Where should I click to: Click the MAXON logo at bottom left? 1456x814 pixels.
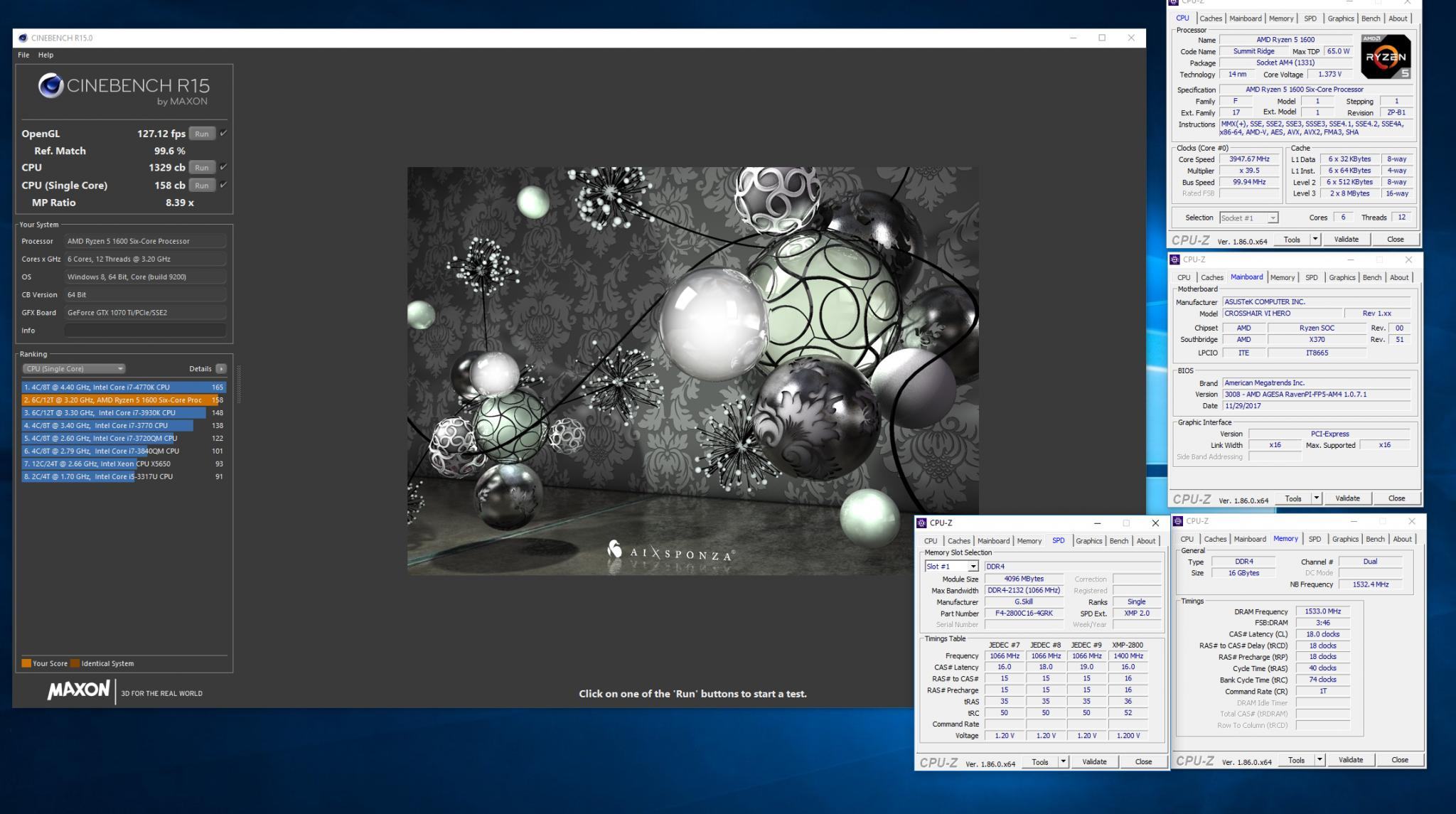(x=78, y=690)
